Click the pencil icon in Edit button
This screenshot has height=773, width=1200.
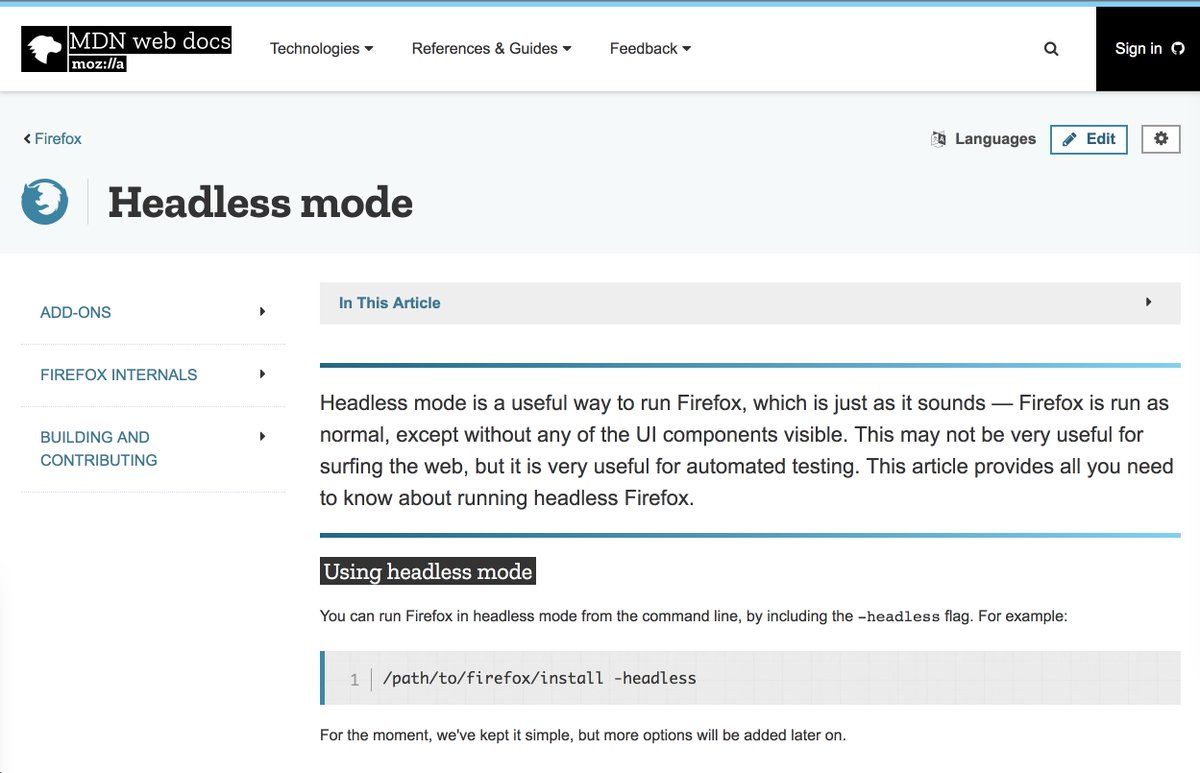point(1069,139)
